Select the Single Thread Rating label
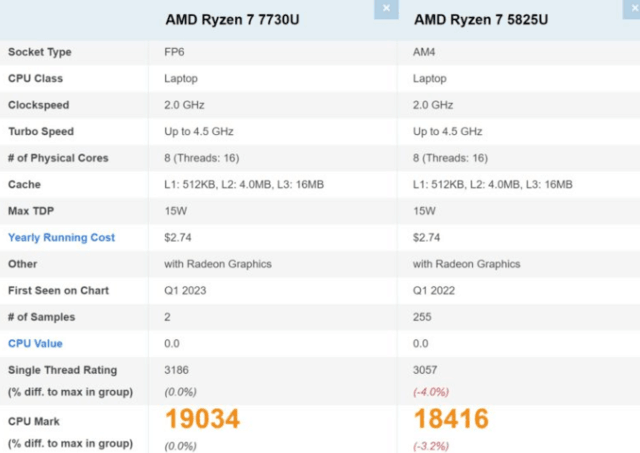Viewport: 640px width, 453px height. click(62, 370)
